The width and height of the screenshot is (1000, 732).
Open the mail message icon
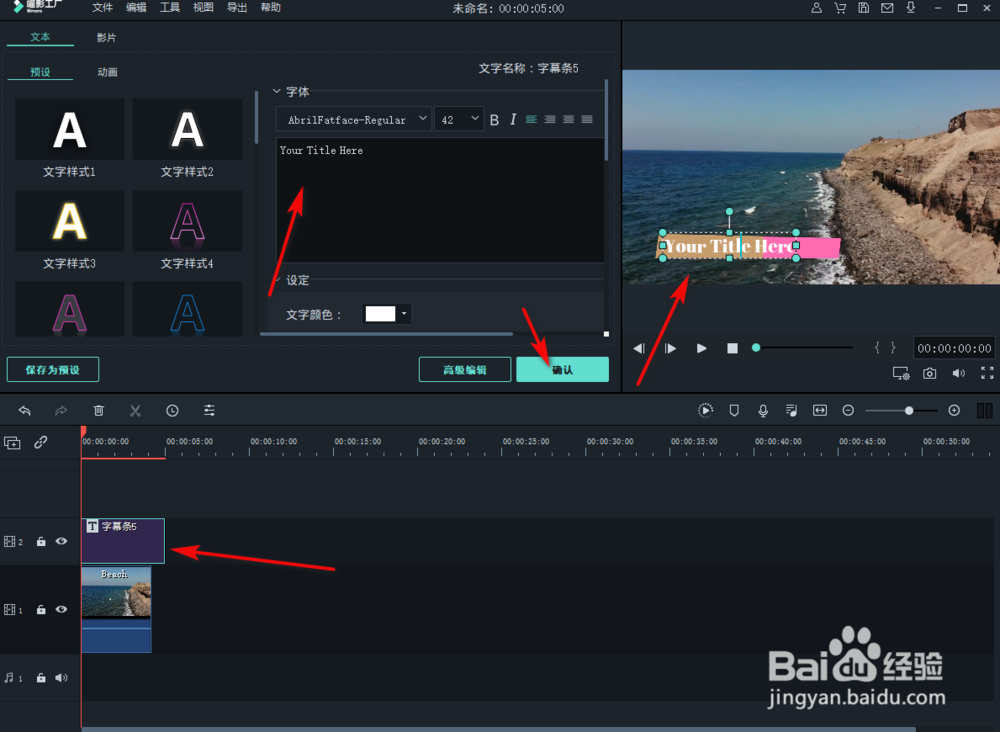click(887, 8)
